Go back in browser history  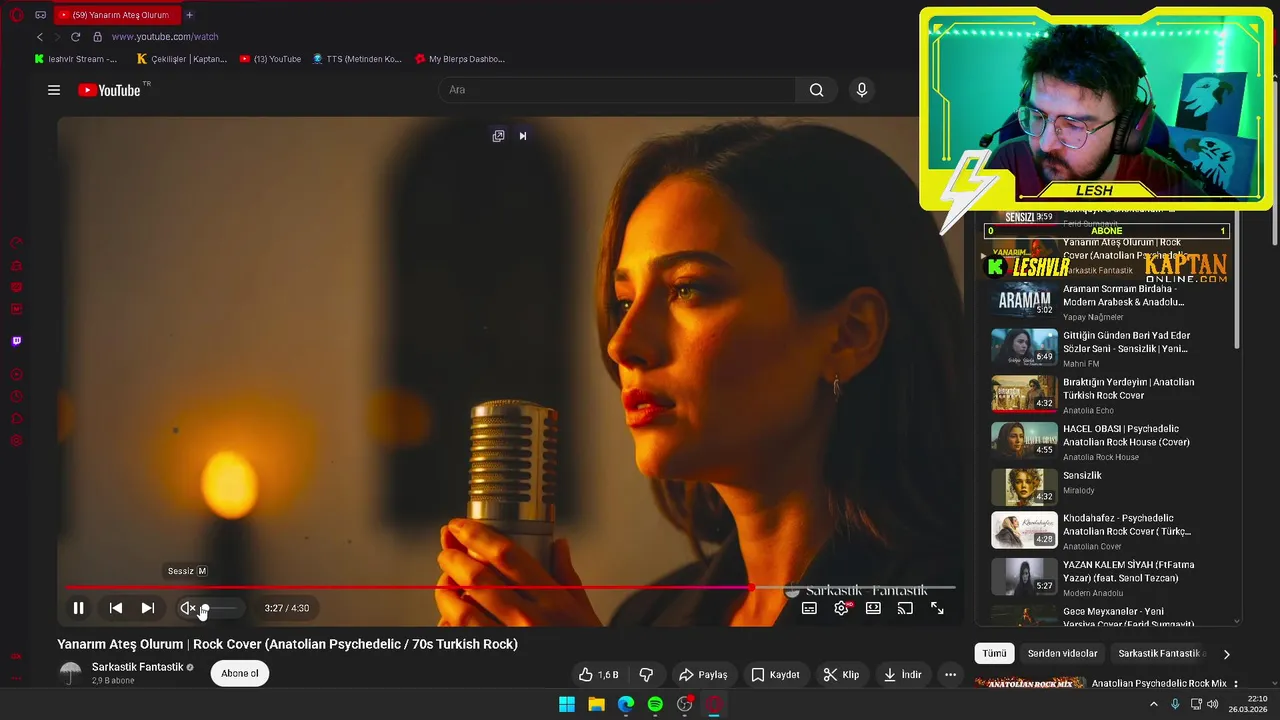pos(40,37)
